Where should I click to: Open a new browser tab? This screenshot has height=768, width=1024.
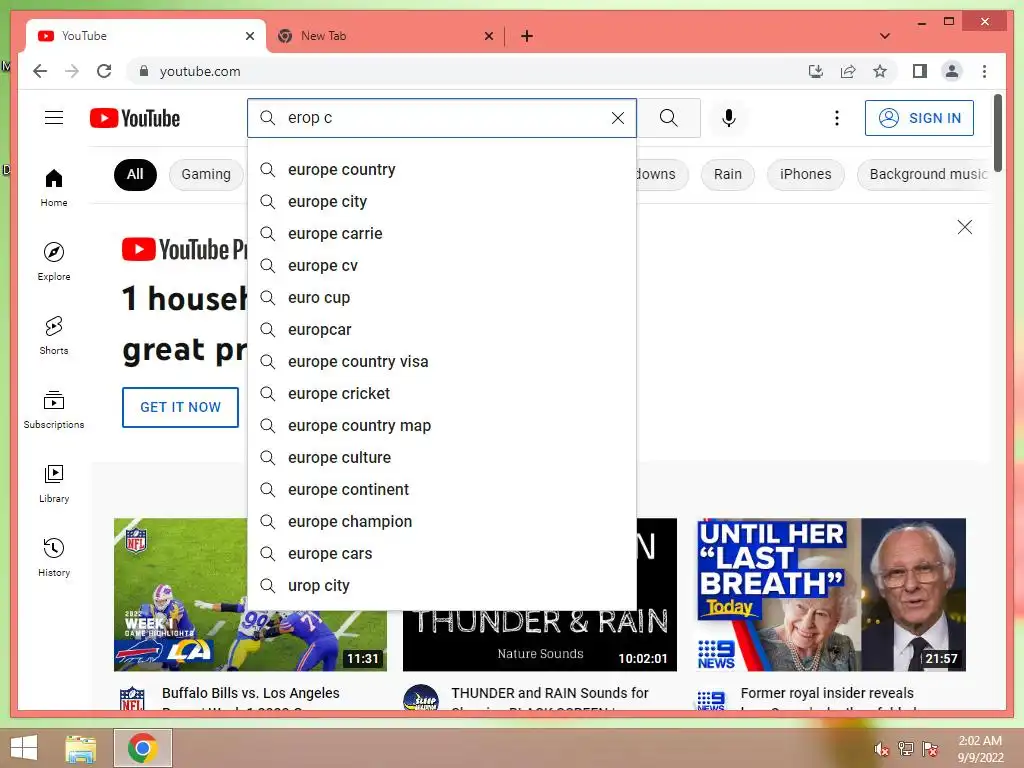[x=527, y=36]
